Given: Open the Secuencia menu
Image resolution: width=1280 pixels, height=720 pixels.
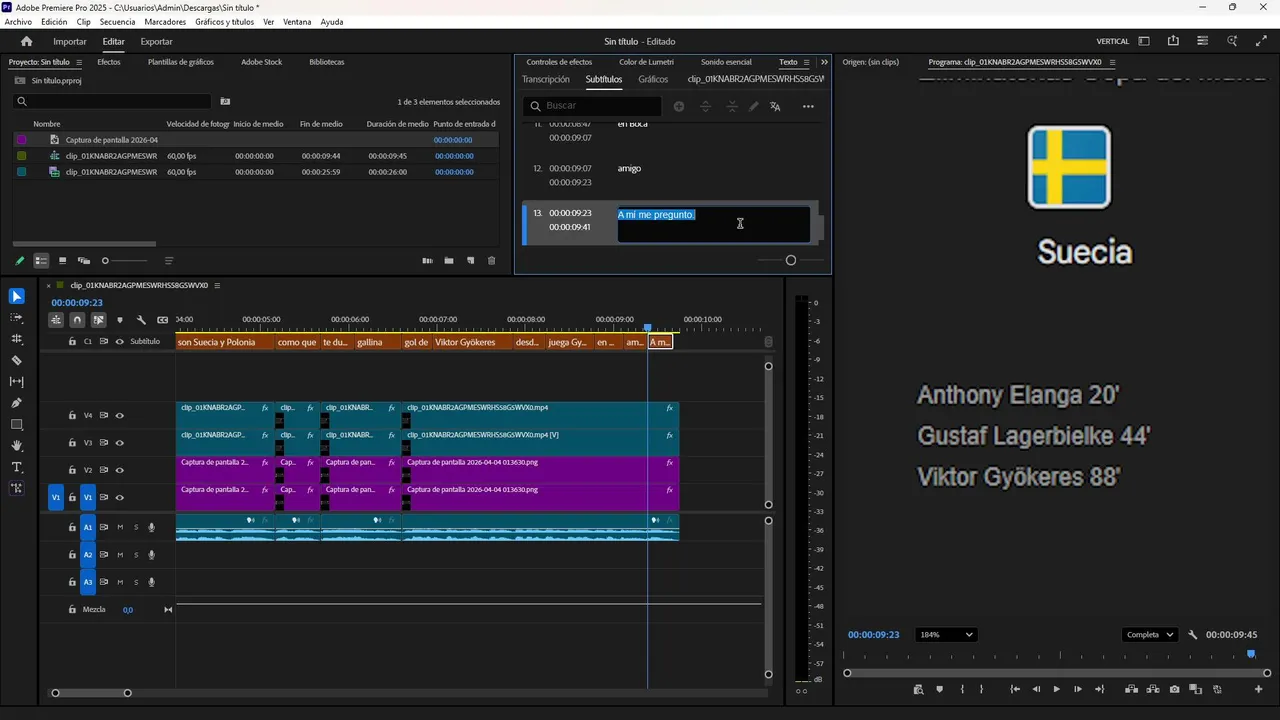Looking at the screenshot, I should [117, 22].
